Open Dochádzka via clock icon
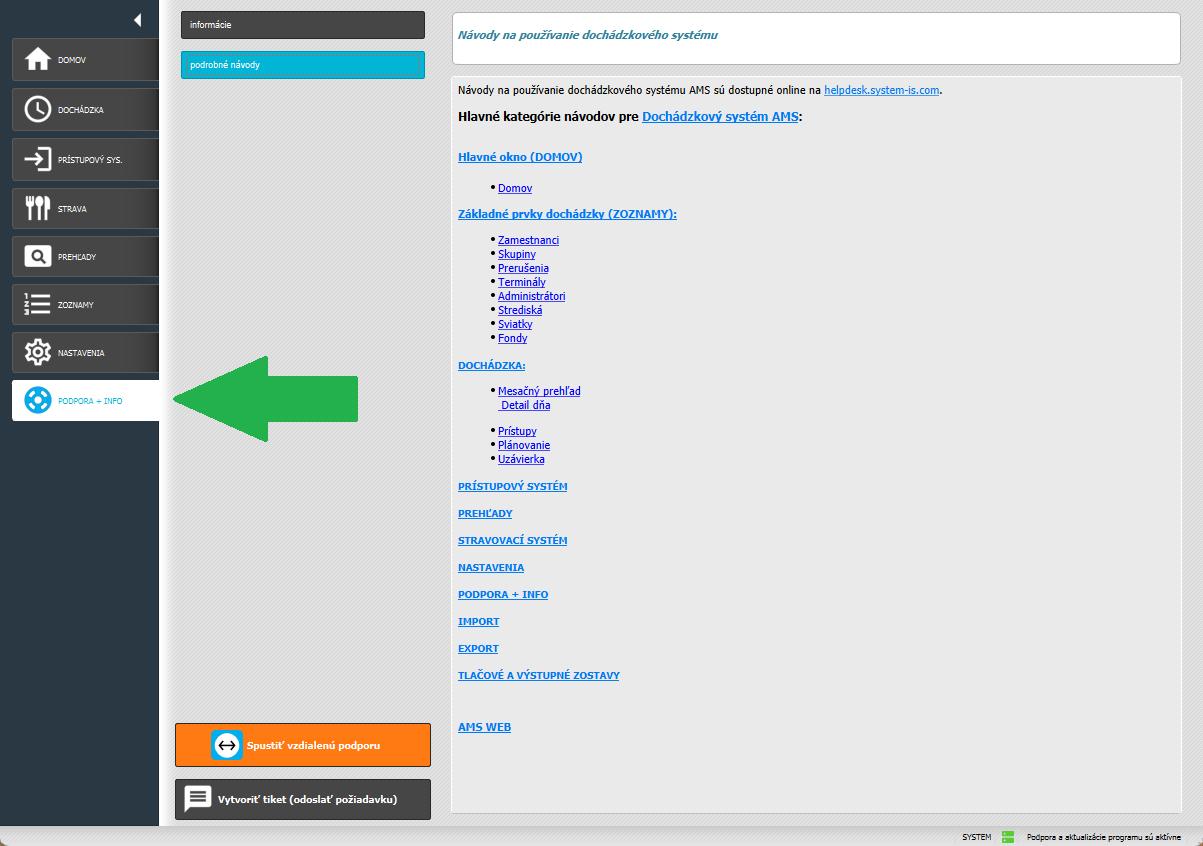The width and height of the screenshot is (1203, 846). (x=37, y=109)
